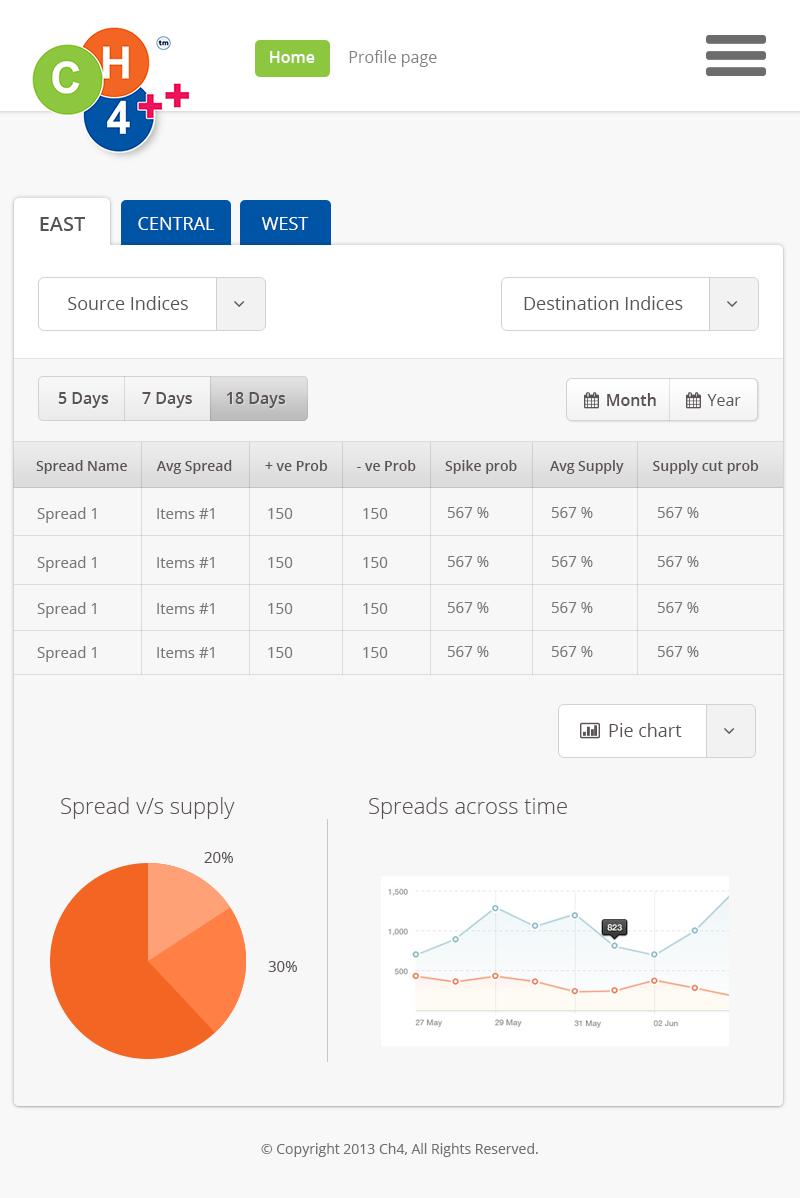Click the Spike prob column header
Image resolution: width=800 pixels, height=1198 pixels.
[481, 466]
